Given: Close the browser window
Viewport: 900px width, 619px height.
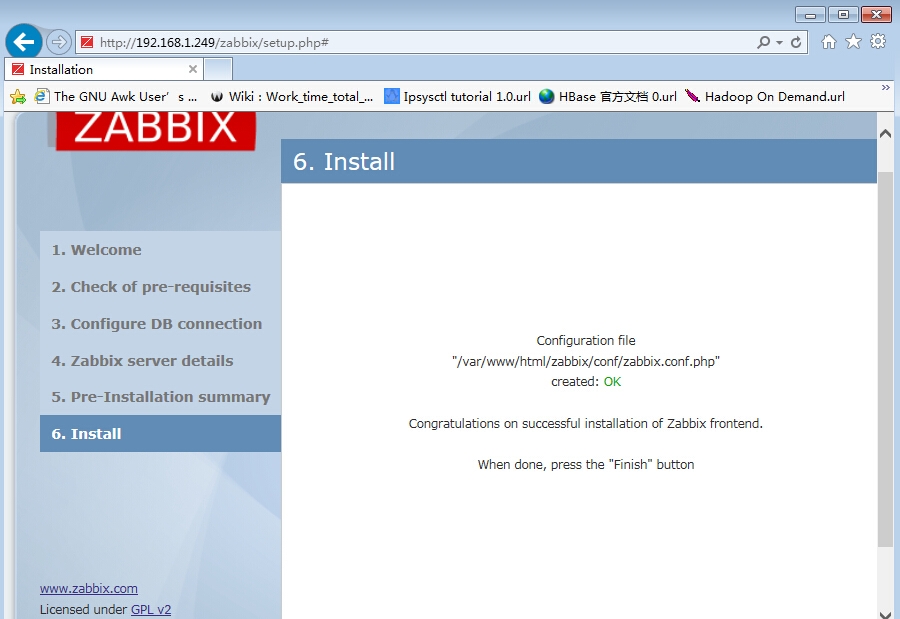Looking at the screenshot, I should coord(876,15).
